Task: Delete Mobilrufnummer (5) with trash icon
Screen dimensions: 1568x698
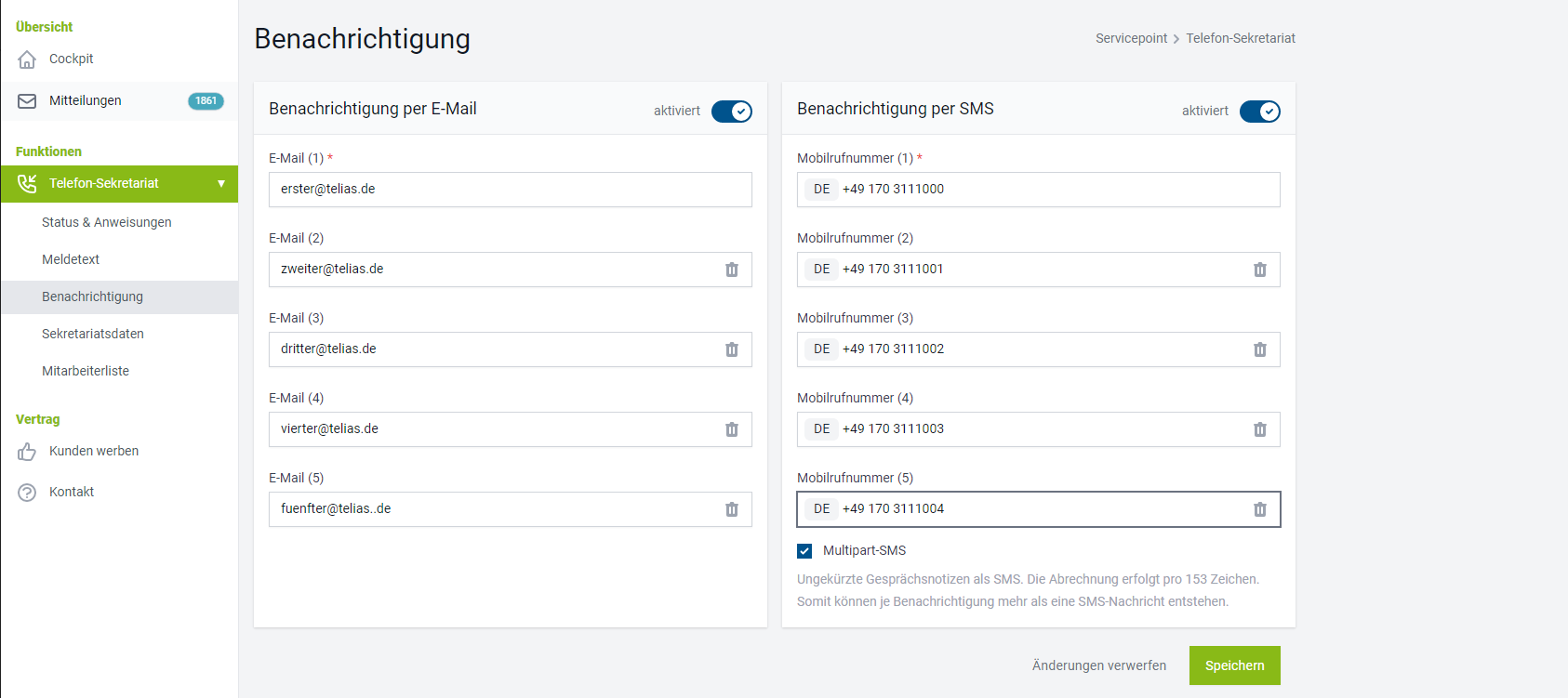Action: pos(1260,509)
